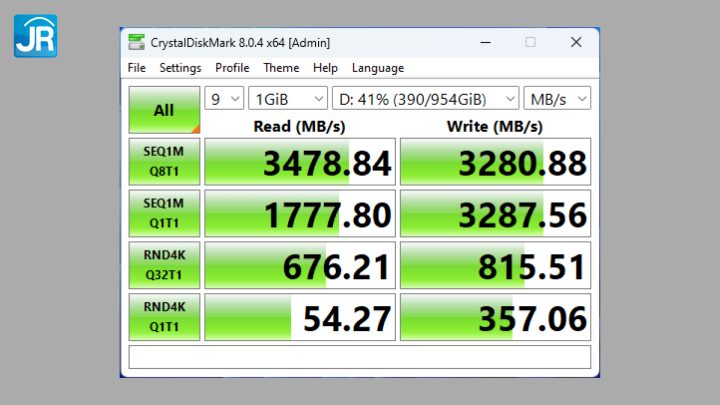720x405 pixels.
Task: Open the drive D: selection dropdown
Action: pyautogui.click(x=426, y=99)
